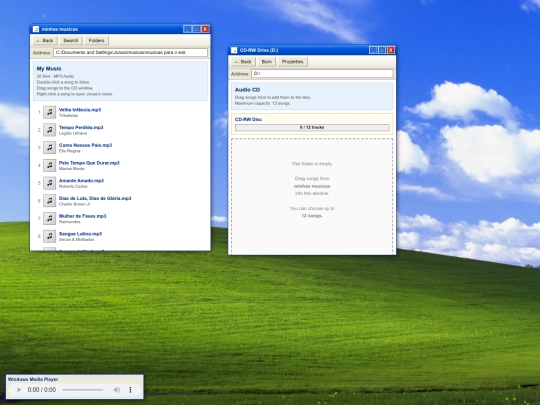Viewport: 540px width, 405px height.
Task: Click the music note icon for Velha Infância.mp3
Action: tap(50, 112)
